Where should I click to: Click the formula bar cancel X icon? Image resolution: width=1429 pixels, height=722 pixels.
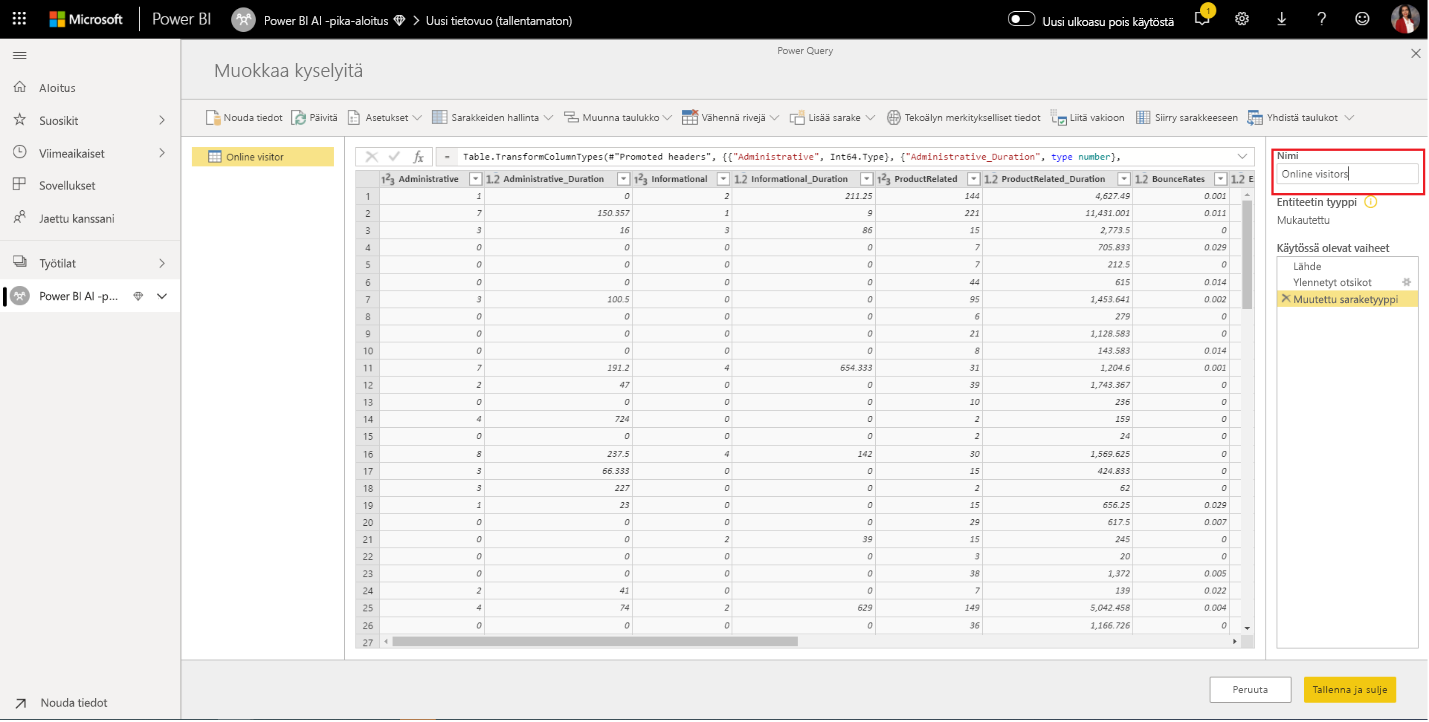pyautogui.click(x=371, y=157)
